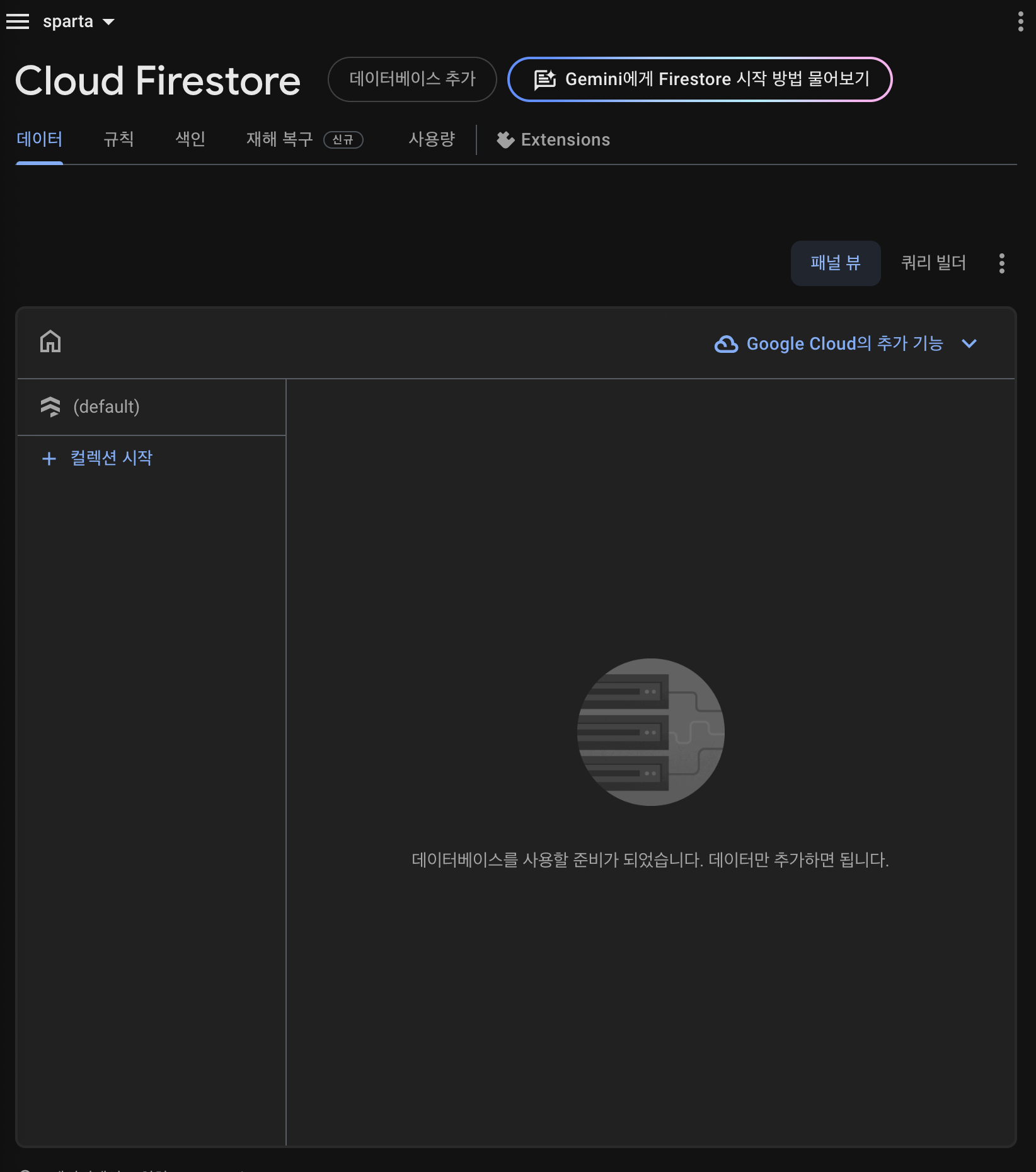Click the Google Cloud cloud icon
The height and width of the screenshot is (1172, 1036).
726,344
